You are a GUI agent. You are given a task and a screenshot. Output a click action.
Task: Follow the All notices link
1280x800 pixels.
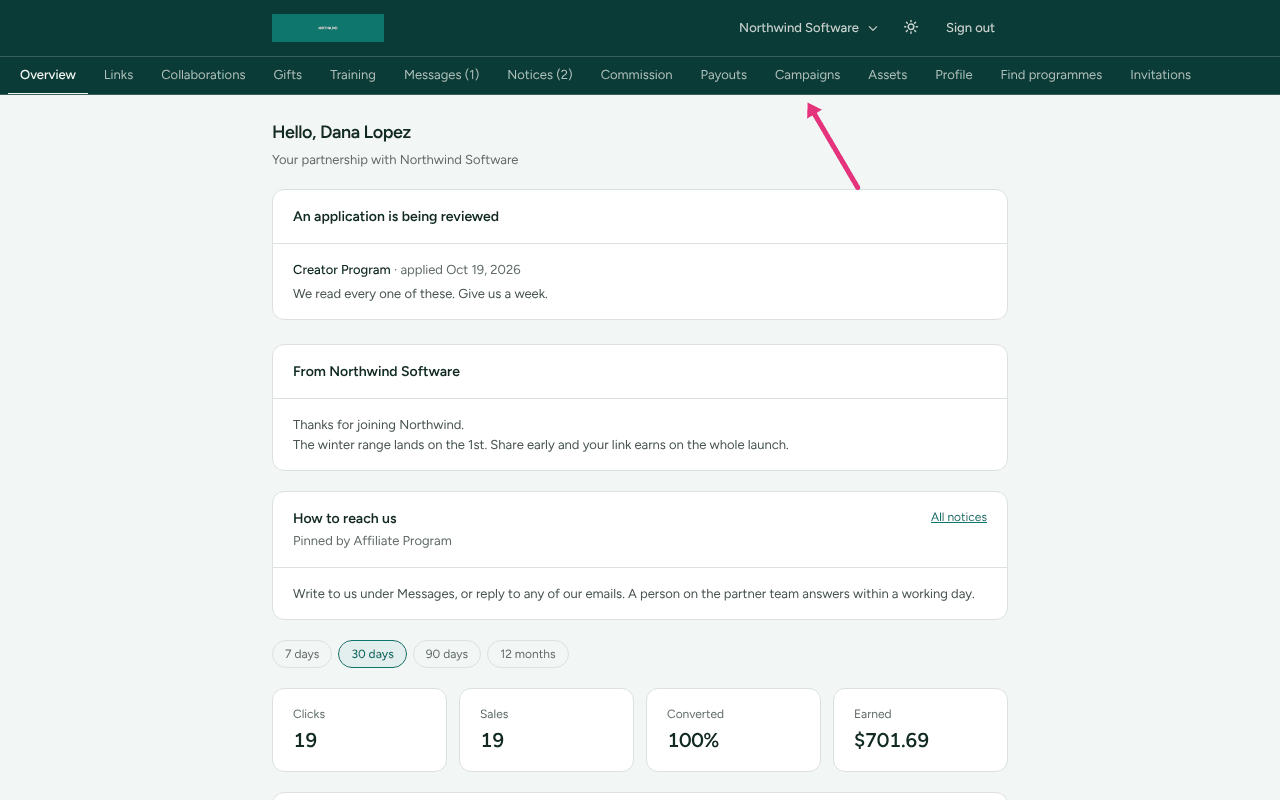pyautogui.click(x=959, y=517)
